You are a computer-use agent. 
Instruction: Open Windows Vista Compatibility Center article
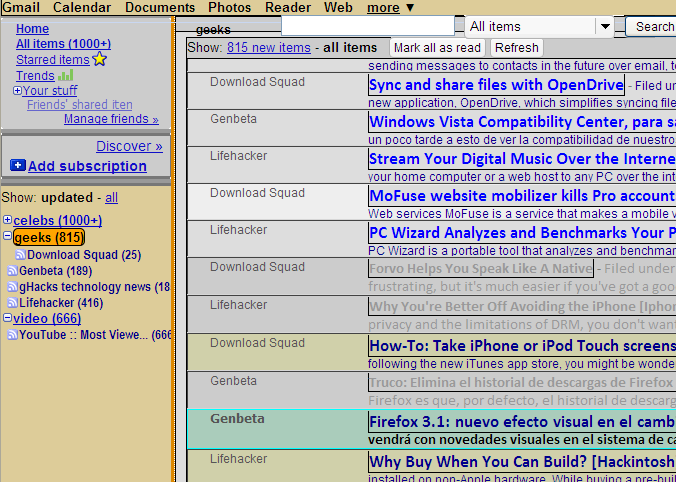click(522, 122)
